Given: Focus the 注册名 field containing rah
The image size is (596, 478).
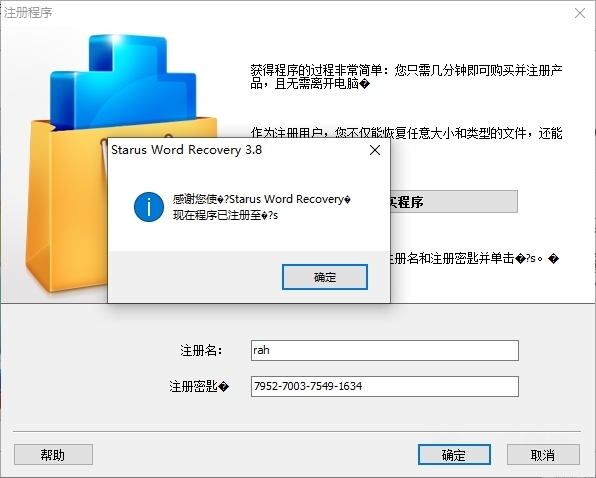Looking at the screenshot, I should click(385, 350).
